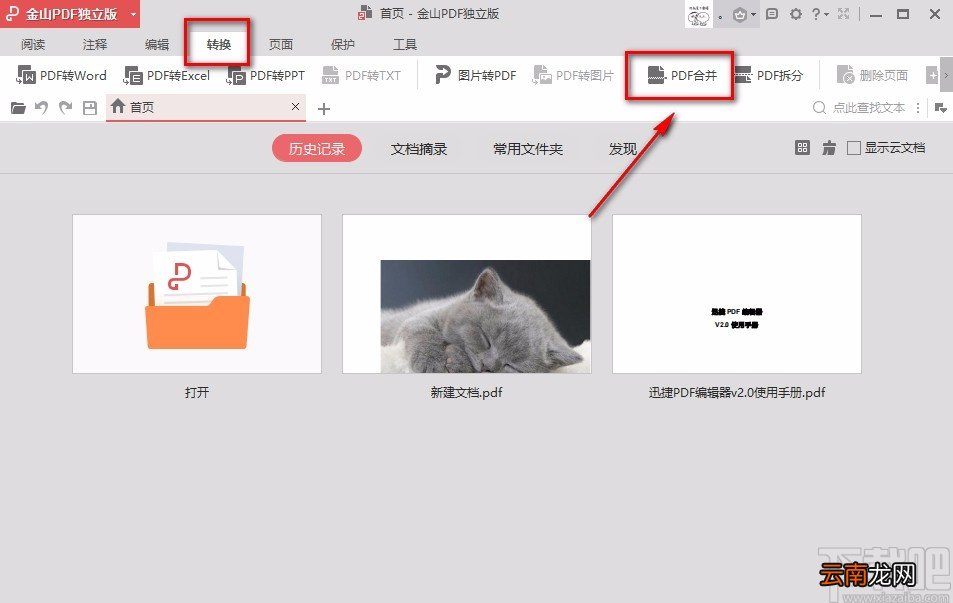Screen dimensions: 953x603
Task: Click the clear history broom icon
Action: (829, 148)
